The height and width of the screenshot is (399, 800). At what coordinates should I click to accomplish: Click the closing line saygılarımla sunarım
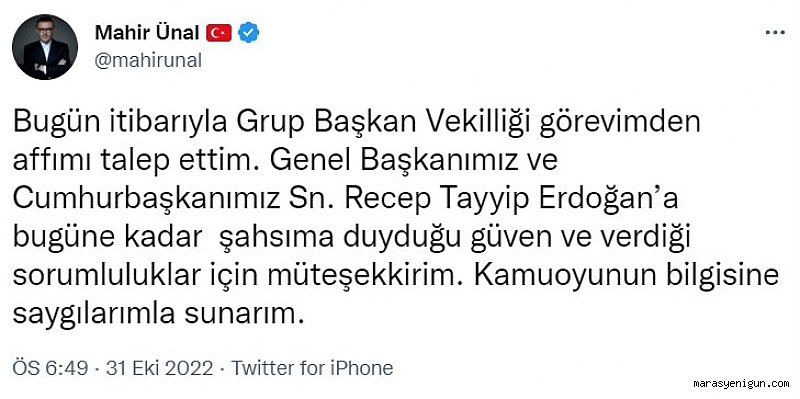[159, 315]
